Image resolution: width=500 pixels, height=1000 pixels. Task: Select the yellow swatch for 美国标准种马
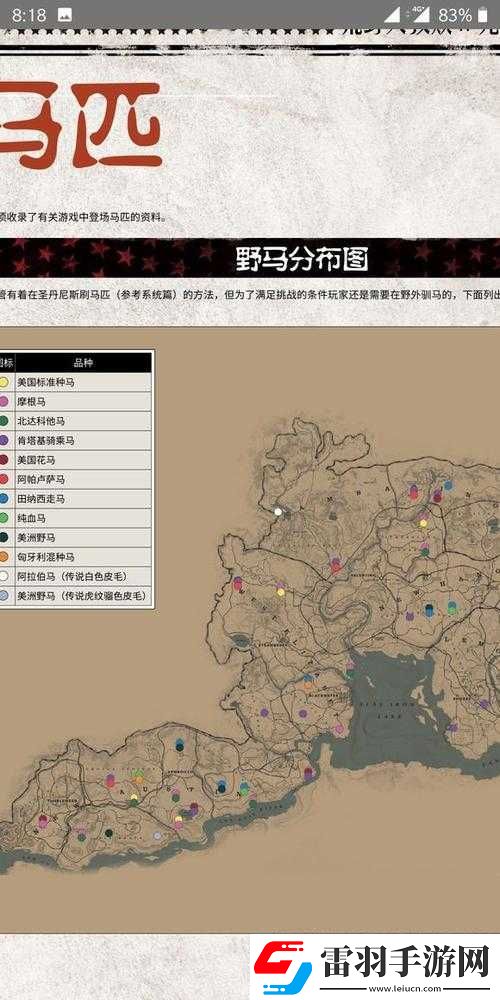point(4,383)
